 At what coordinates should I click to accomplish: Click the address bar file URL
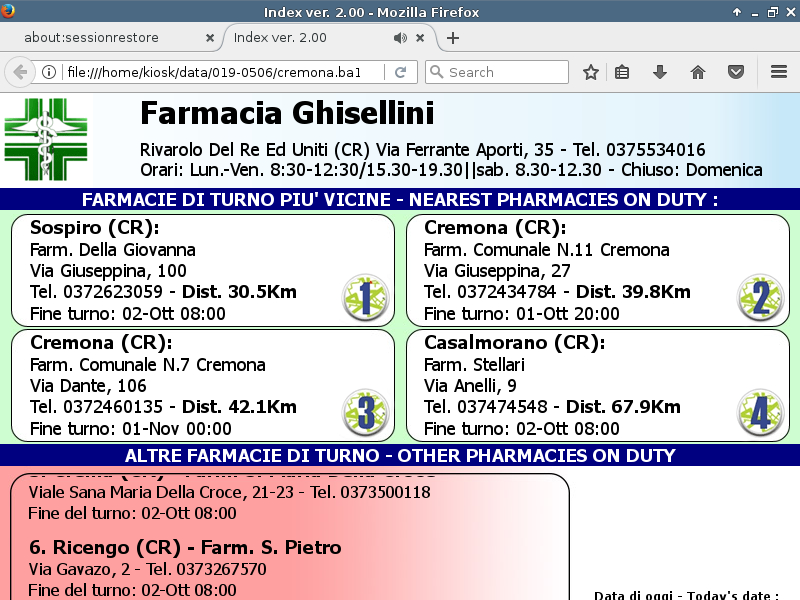[220, 72]
